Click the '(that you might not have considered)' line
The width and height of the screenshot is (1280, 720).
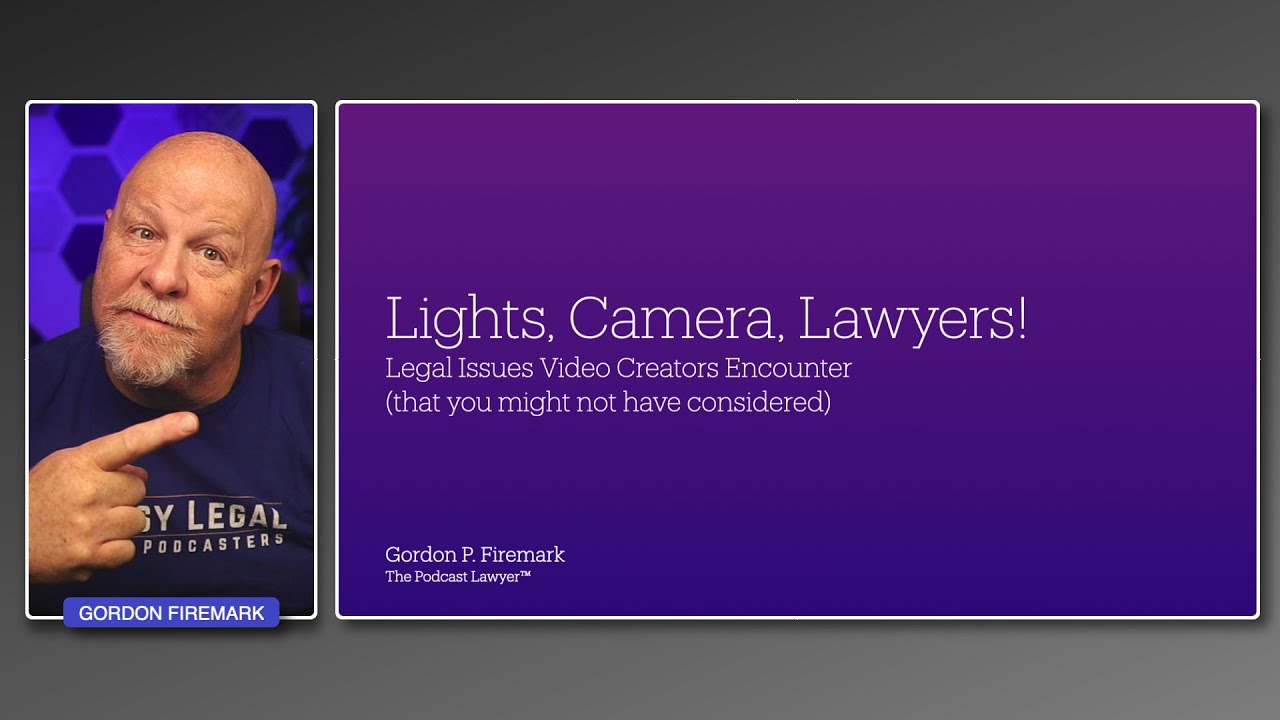click(x=608, y=402)
